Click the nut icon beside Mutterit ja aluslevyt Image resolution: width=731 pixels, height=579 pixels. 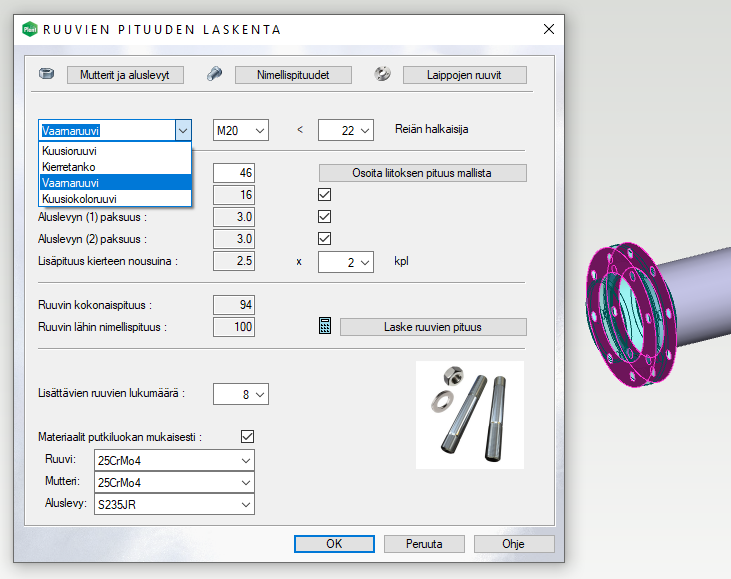[46, 74]
